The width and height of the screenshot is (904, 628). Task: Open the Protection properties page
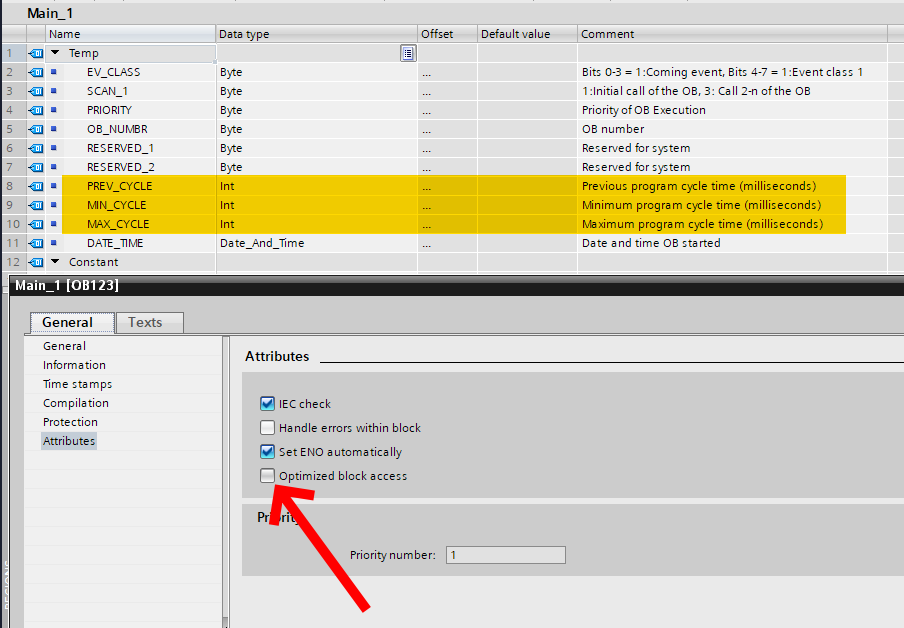(70, 422)
